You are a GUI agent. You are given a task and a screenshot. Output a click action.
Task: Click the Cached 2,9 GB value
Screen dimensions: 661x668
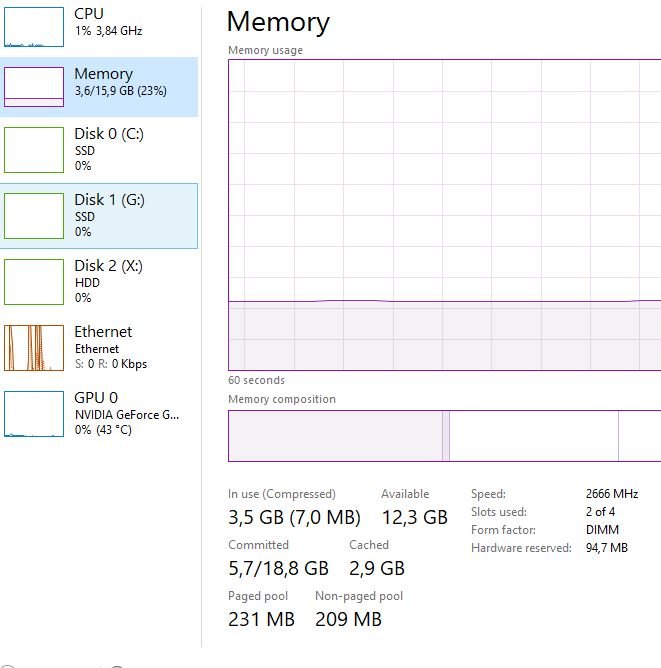coord(376,568)
